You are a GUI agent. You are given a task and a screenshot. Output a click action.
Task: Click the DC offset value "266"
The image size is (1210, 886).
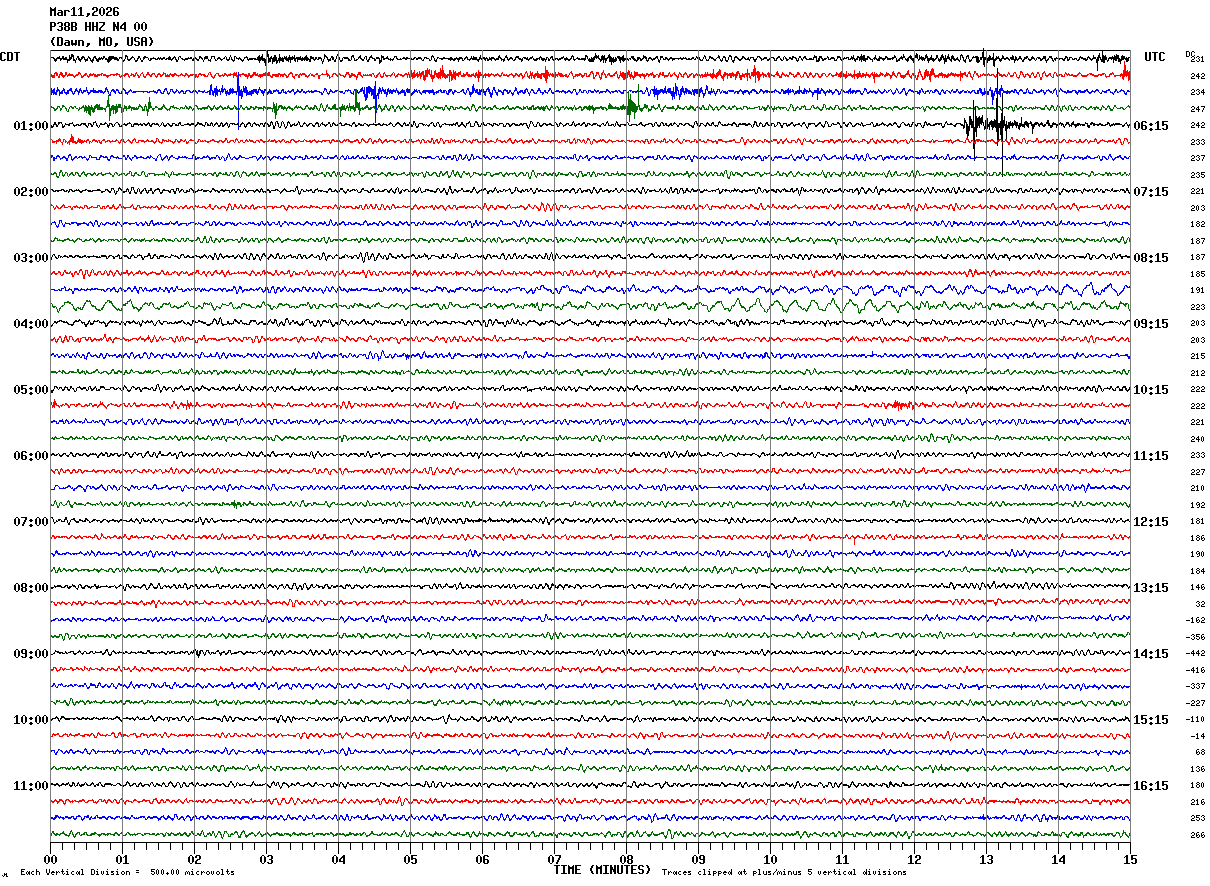coord(1198,835)
